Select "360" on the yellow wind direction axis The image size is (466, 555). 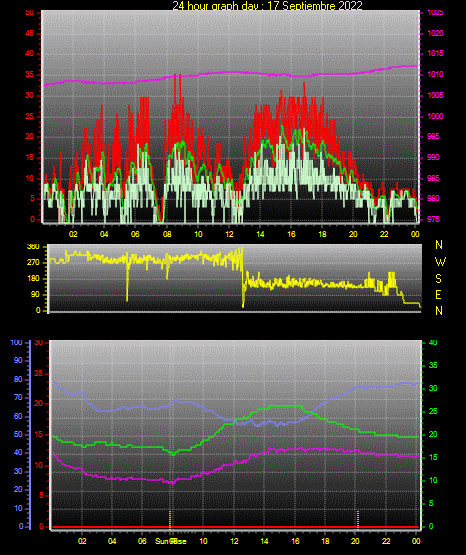(33, 247)
